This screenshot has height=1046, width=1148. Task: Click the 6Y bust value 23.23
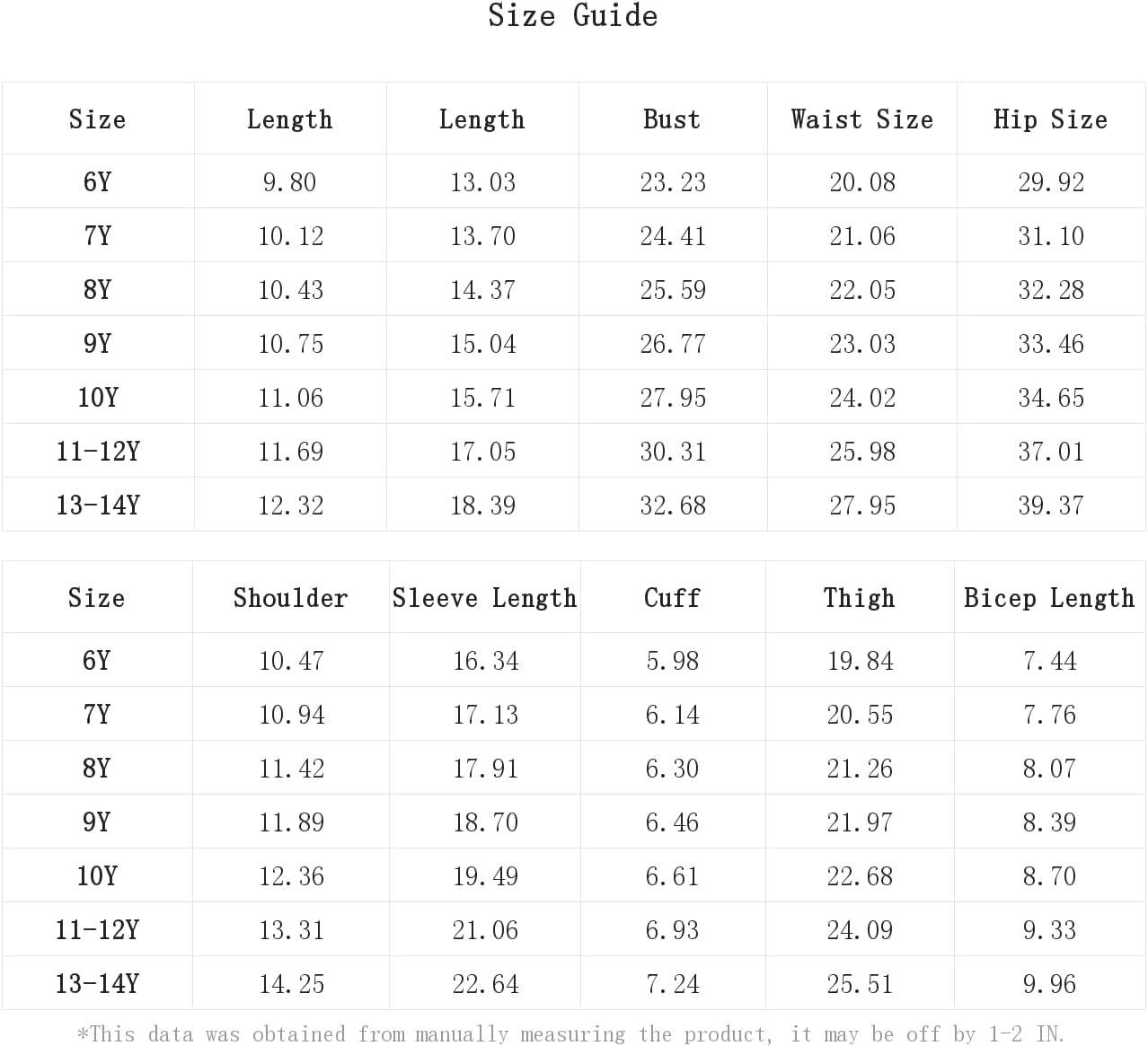tap(673, 182)
